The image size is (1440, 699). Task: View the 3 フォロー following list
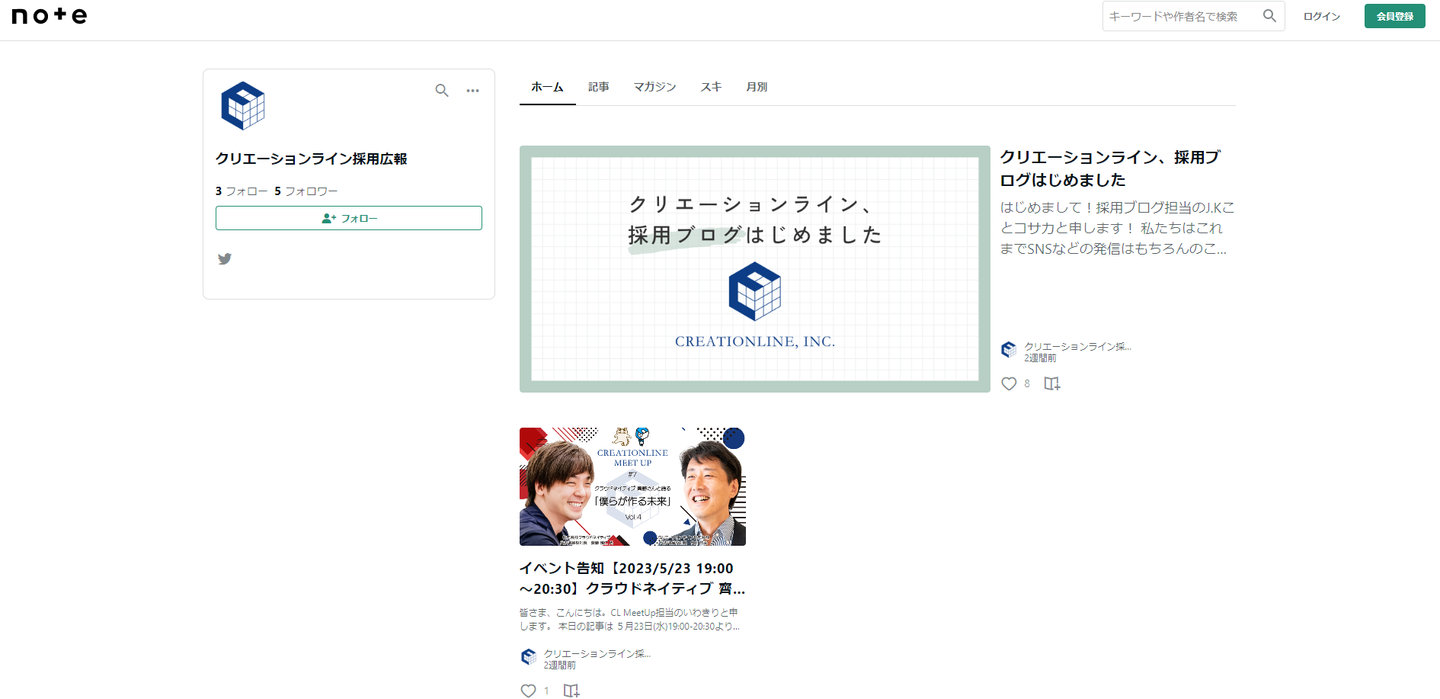click(x=241, y=191)
